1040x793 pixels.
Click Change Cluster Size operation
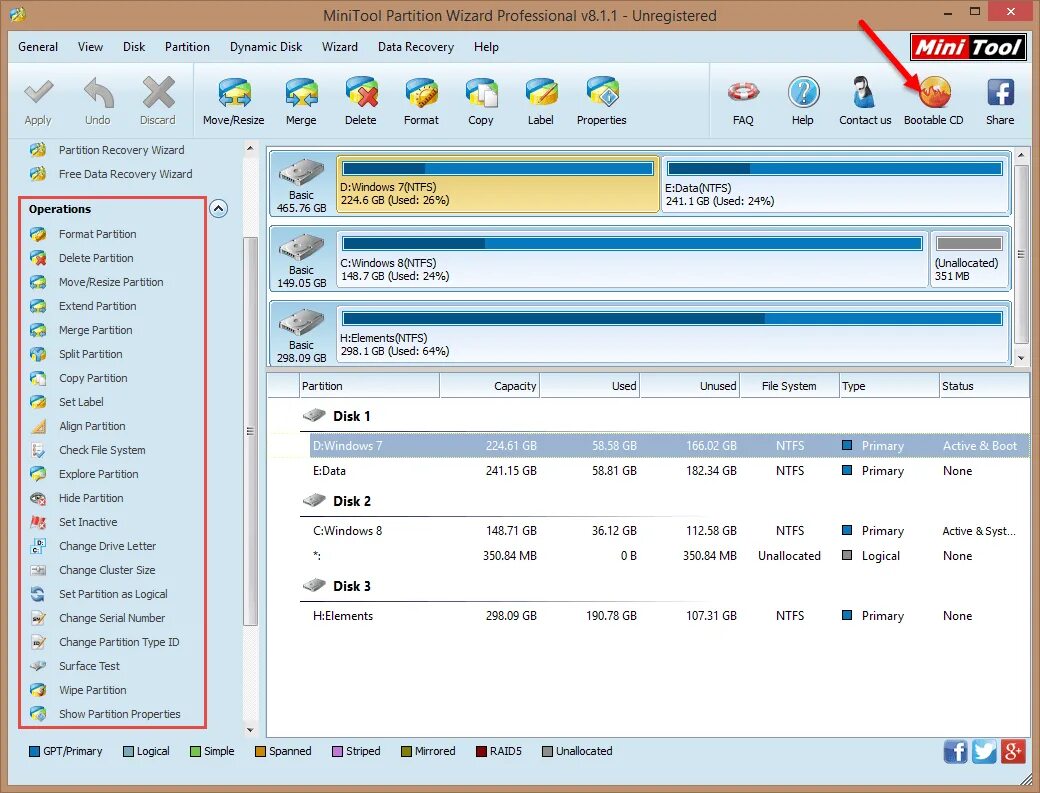tap(107, 570)
